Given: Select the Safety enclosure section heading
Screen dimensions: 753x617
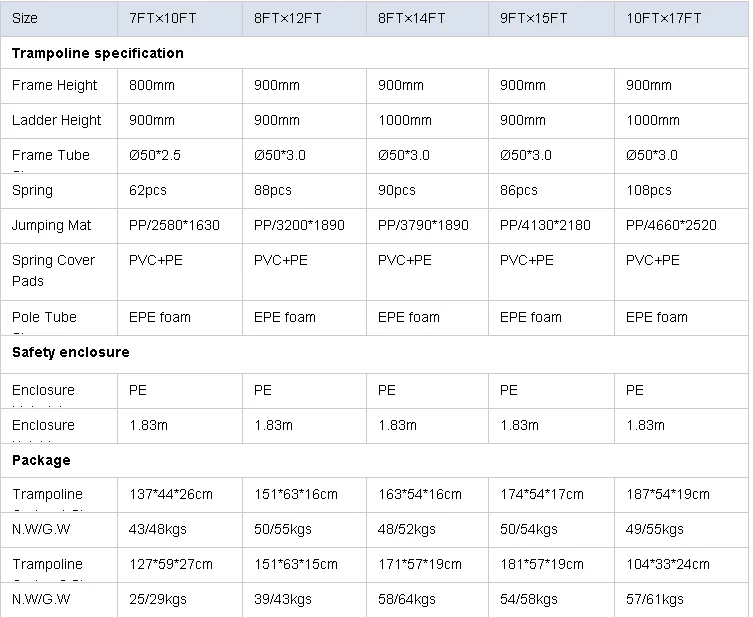Looking at the screenshot, I should pyautogui.click(x=70, y=352).
